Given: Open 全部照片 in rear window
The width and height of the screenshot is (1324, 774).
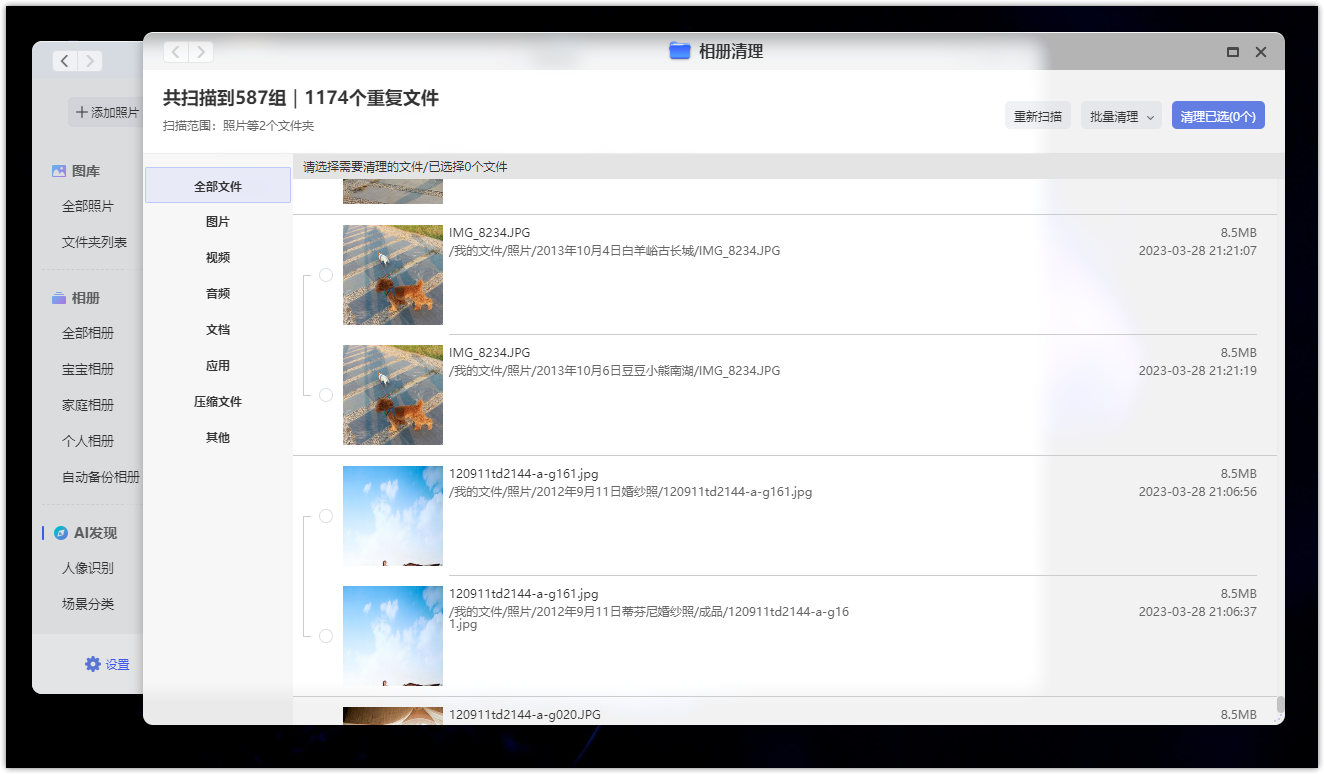Looking at the screenshot, I should pyautogui.click(x=88, y=206).
